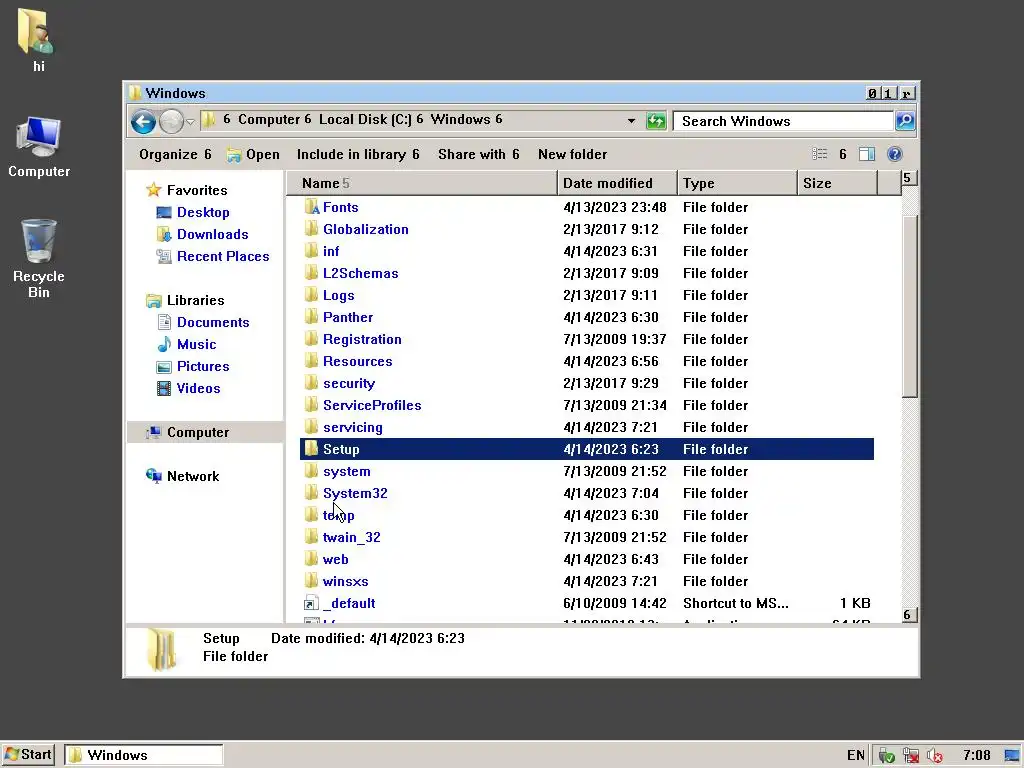Select the Recycle Bin desktop icon

(38, 258)
